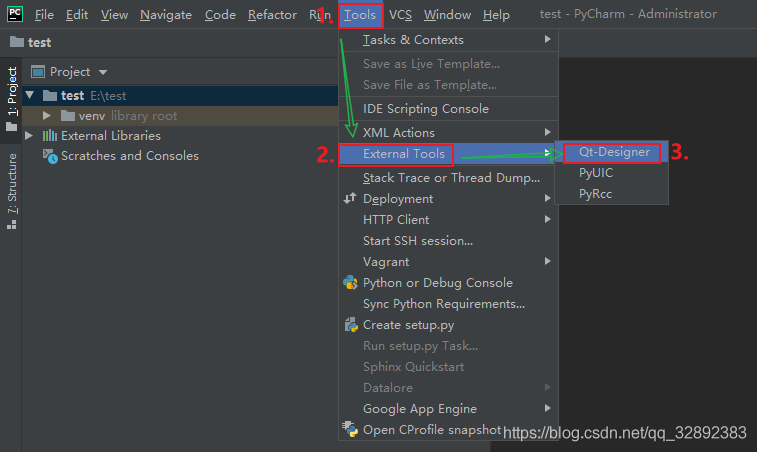
Task: Click the Create setup.py Python file icon
Action: pyautogui.click(x=350, y=325)
